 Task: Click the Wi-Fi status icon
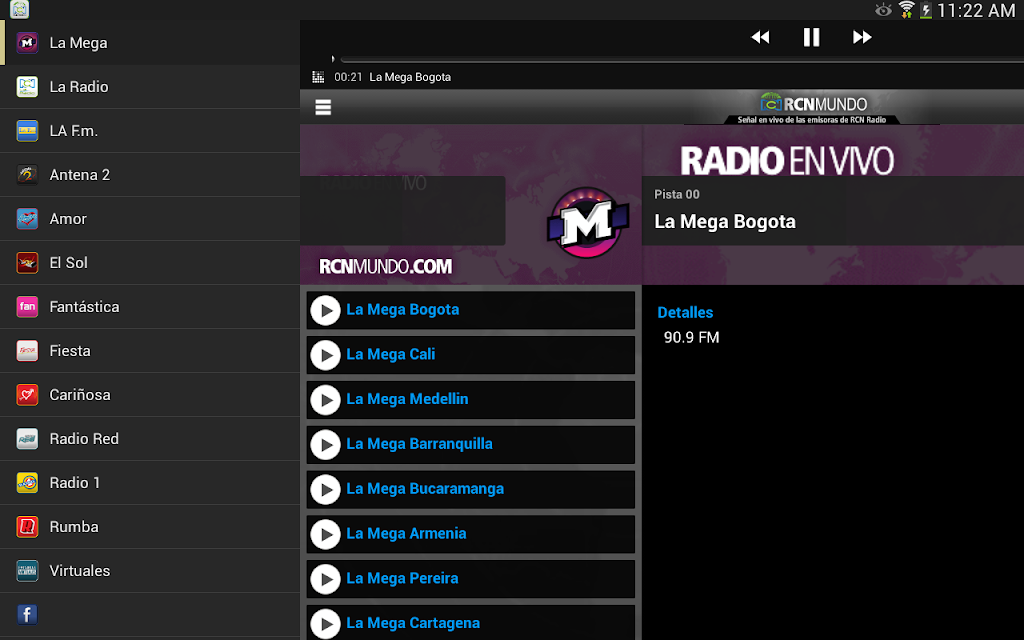(x=906, y=10)
